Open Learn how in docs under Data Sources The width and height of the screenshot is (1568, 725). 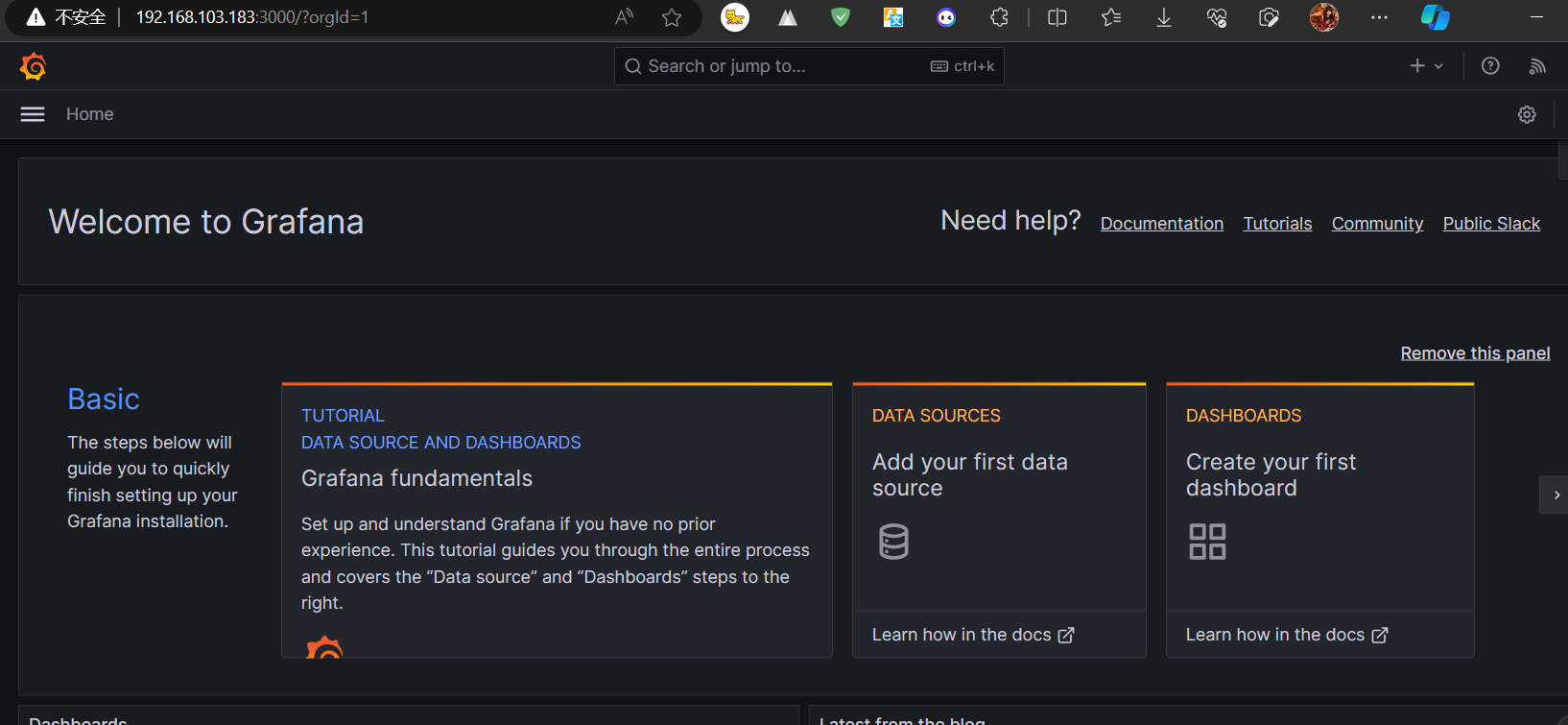(973, 635)
